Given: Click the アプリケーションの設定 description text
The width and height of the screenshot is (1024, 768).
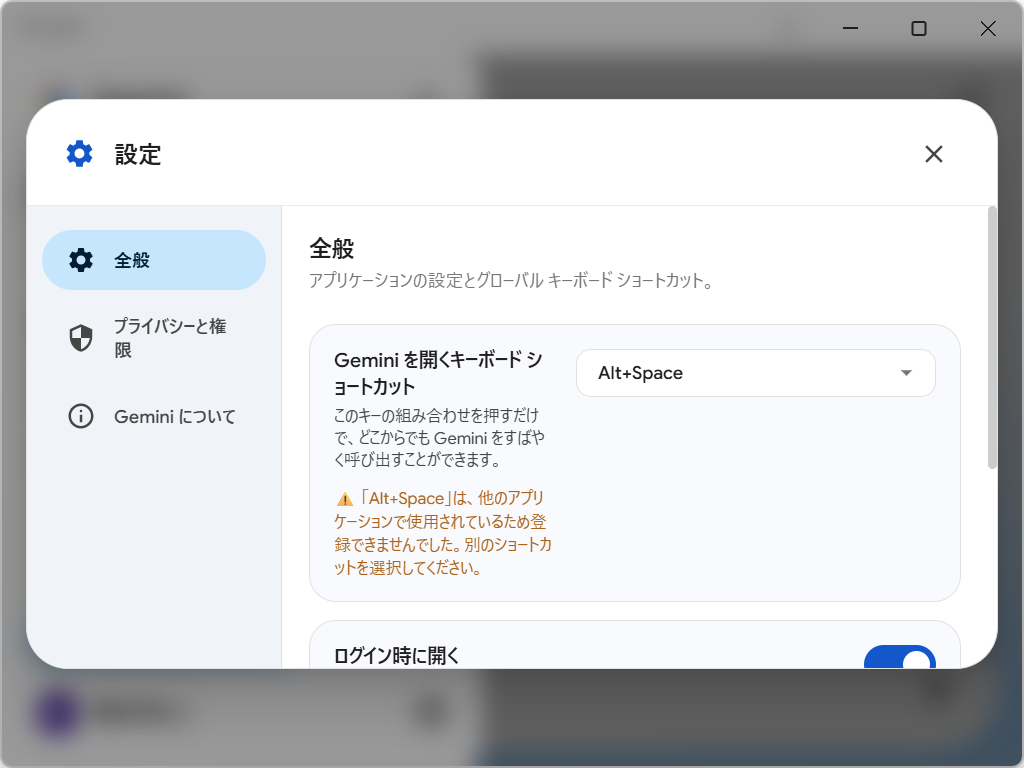Looking at the screenshot, I should point(511,281).
